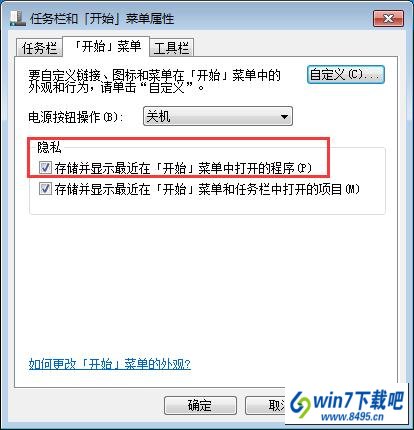Screen dimensions: 414x430
Task: Click the label text ending with 打开的项目(M)
Action: (207, 189)
